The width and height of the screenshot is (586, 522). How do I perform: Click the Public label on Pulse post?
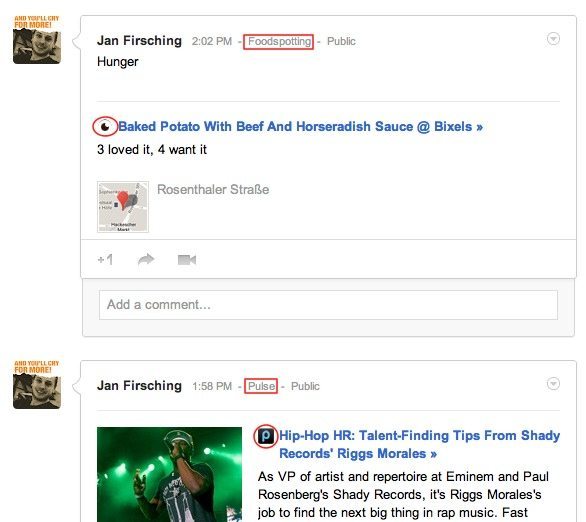pos(305,386)
